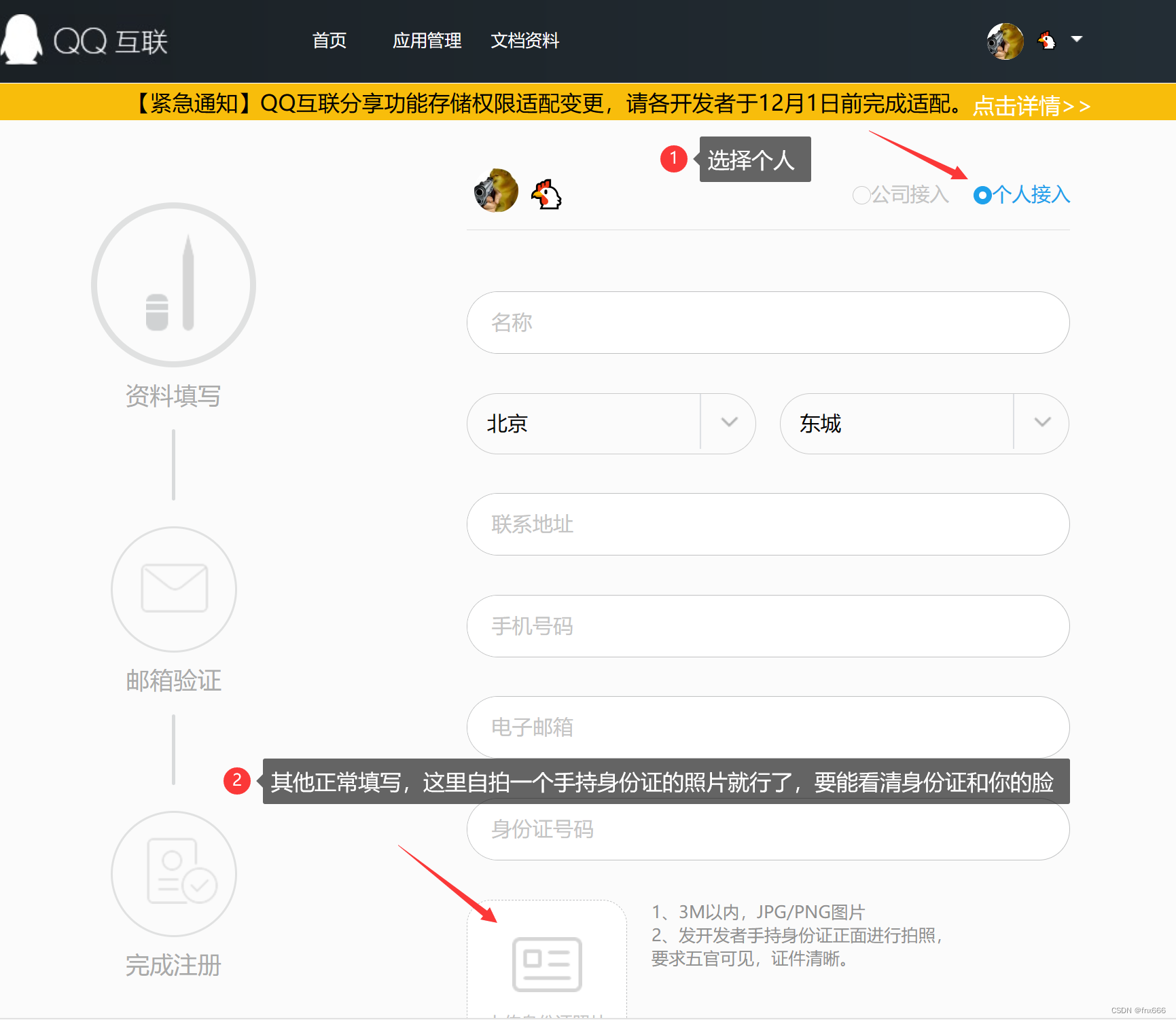Focus the 名称 input field
Screen dimensions: 1176x1020
tap(768, 323)
